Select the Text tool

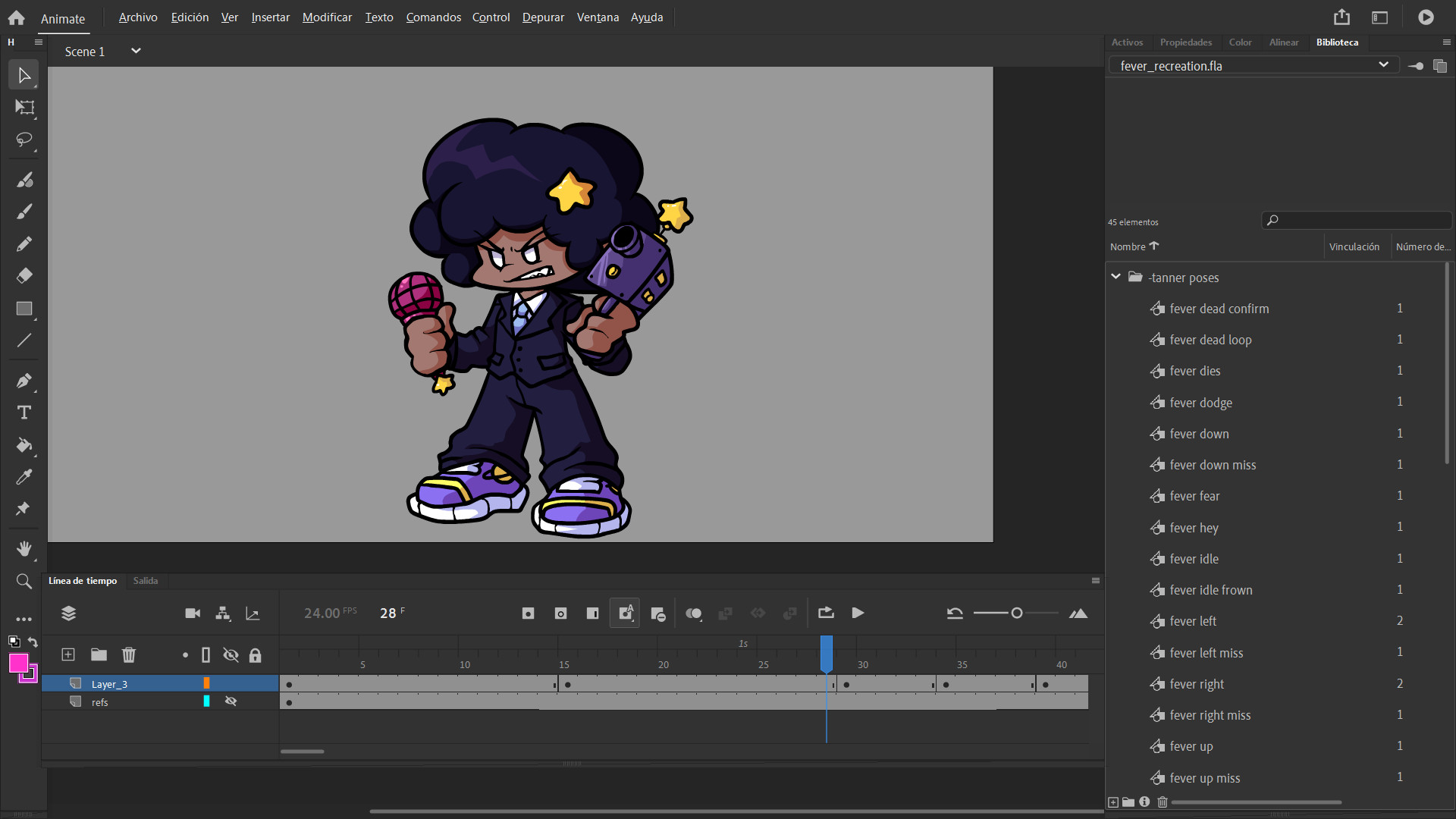click(x=24, y=413)
